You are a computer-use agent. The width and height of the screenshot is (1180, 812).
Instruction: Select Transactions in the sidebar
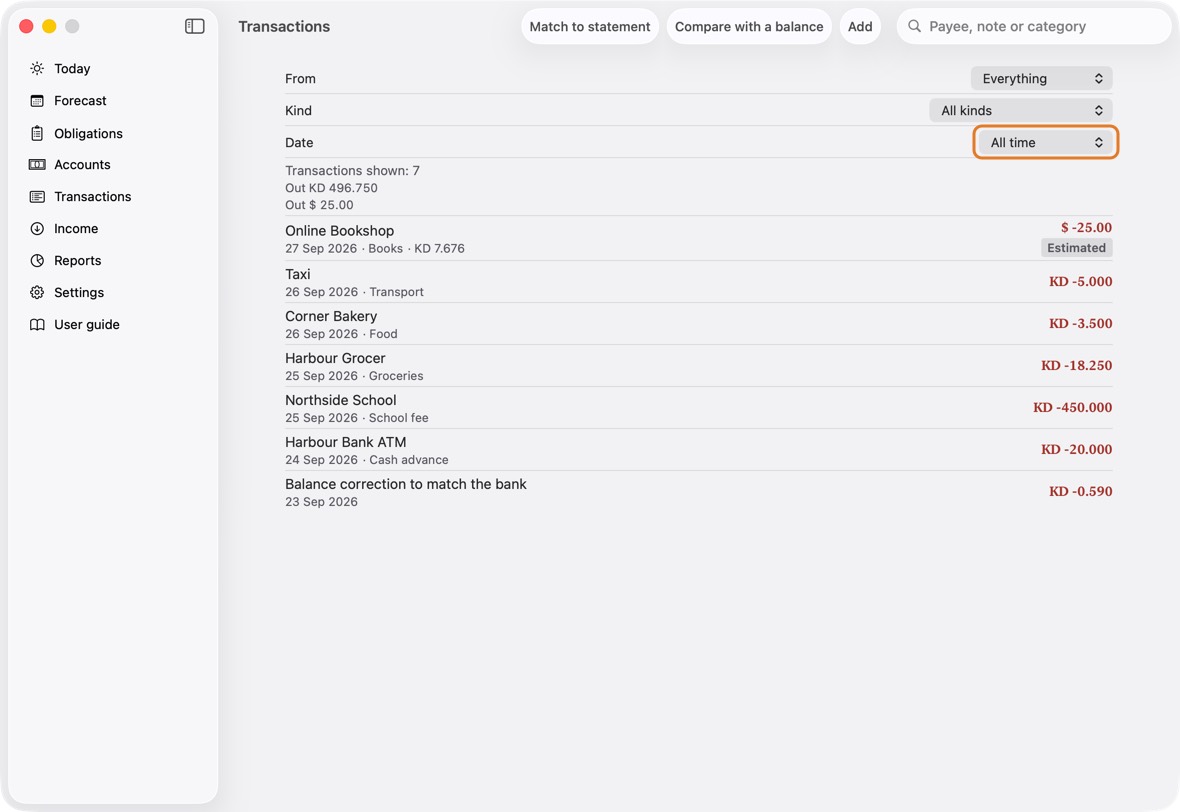(113, 196)
